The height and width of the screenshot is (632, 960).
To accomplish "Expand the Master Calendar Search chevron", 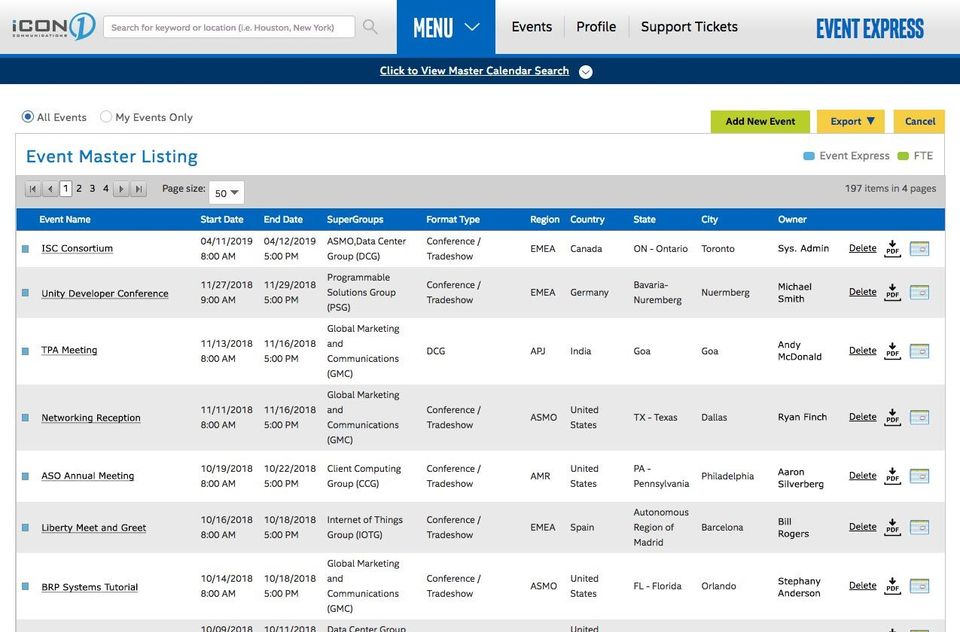I will pyautogui.click(x=586, y=72).
